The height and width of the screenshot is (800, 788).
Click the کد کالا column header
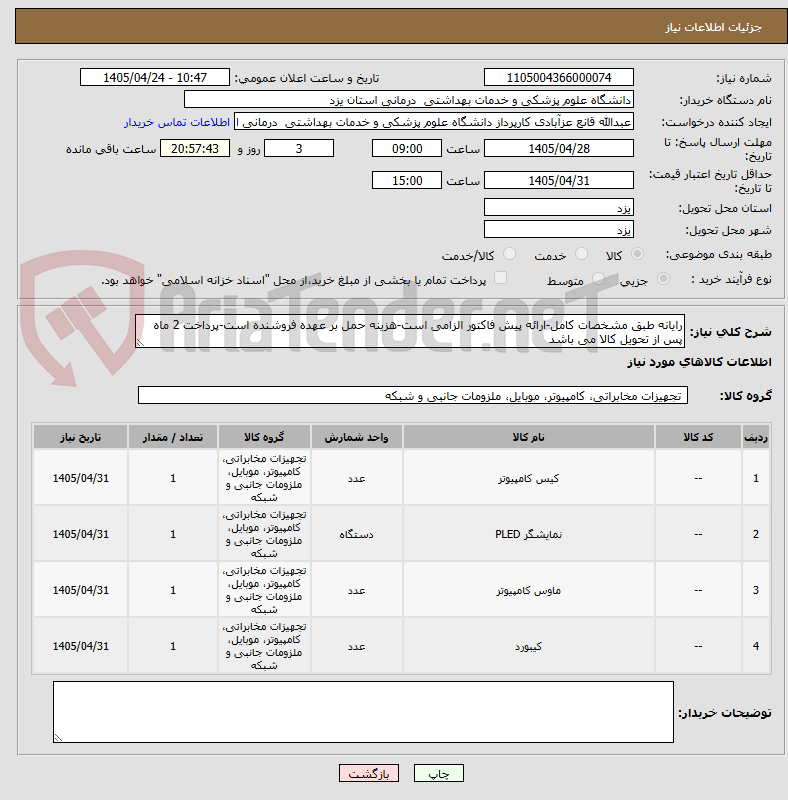(698, 437)
